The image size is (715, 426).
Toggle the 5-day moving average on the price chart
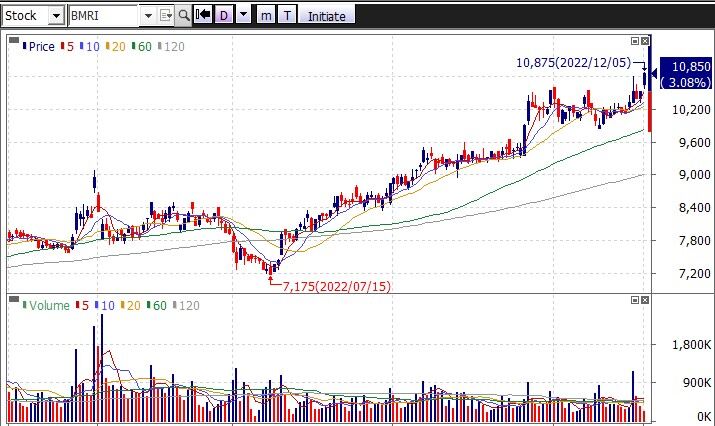67,46
